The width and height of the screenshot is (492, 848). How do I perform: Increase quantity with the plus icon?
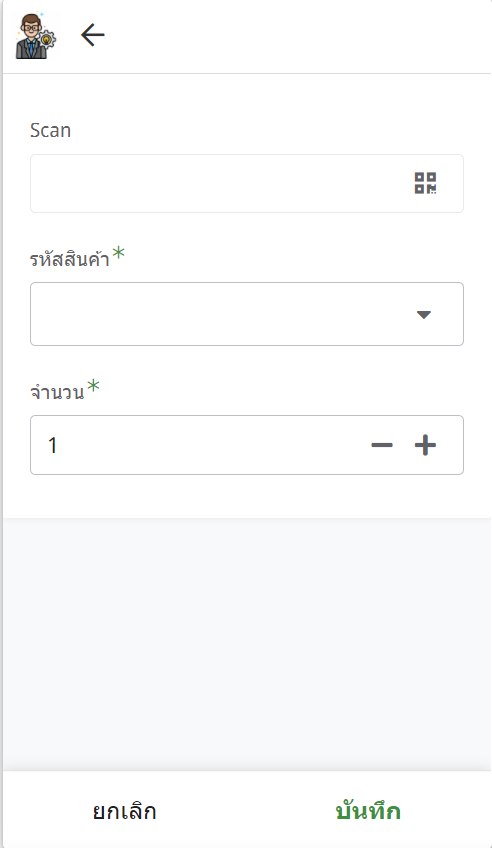(x=425, y=445)
